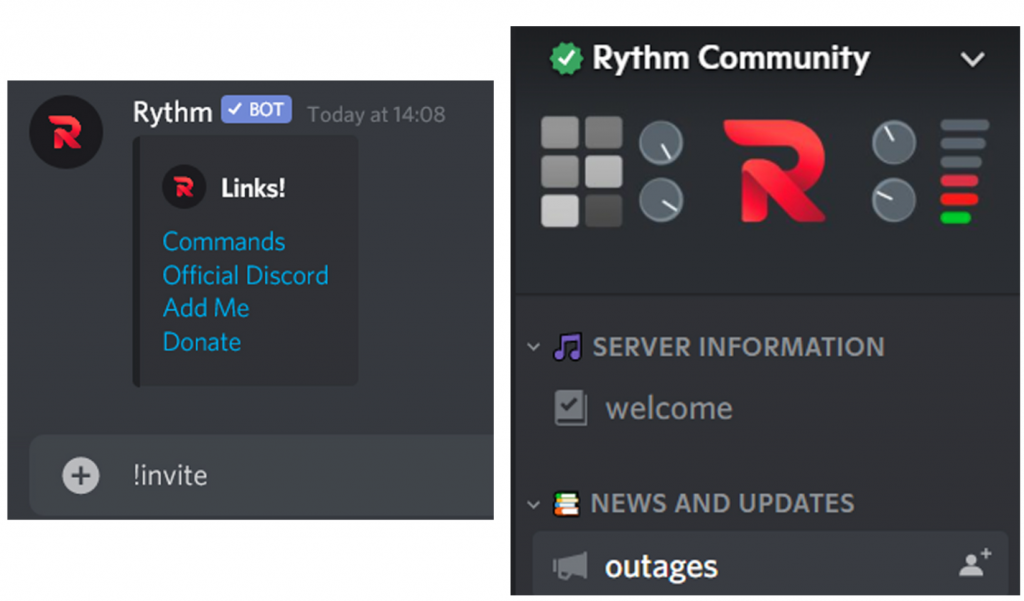Select the outages channel
The height and width of the screenshot is (601, 1024).
[662, 566]
